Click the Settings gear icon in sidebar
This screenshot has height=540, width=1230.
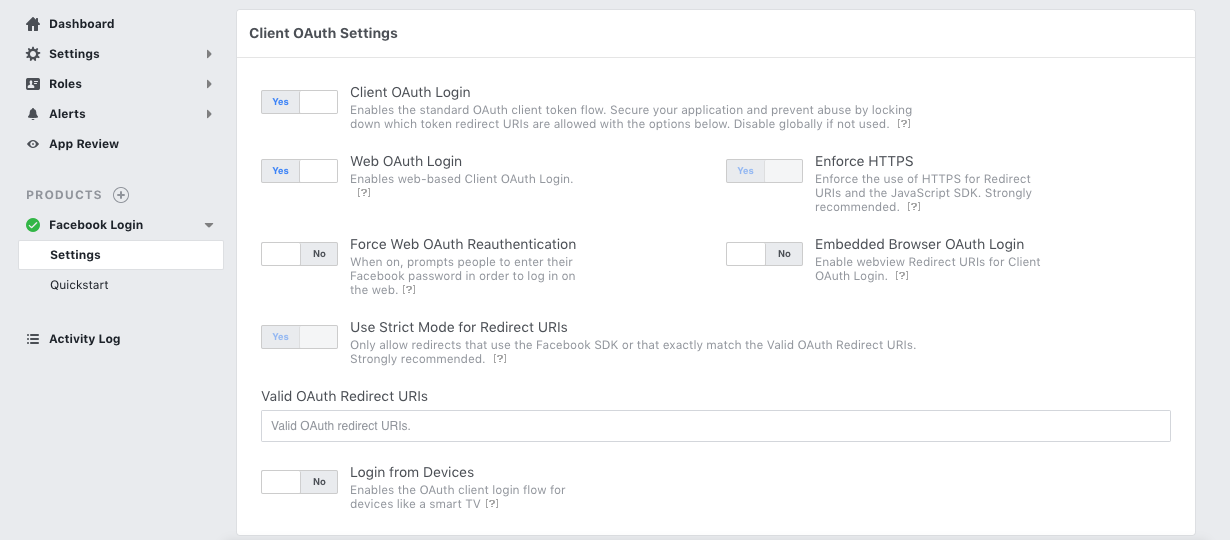[33, 54]
